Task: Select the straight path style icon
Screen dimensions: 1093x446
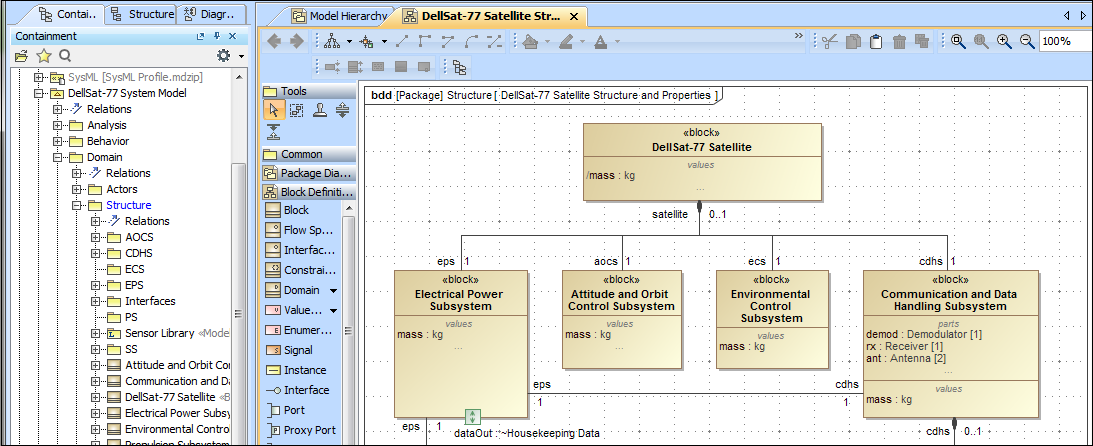Action: [x=402, y=42]
